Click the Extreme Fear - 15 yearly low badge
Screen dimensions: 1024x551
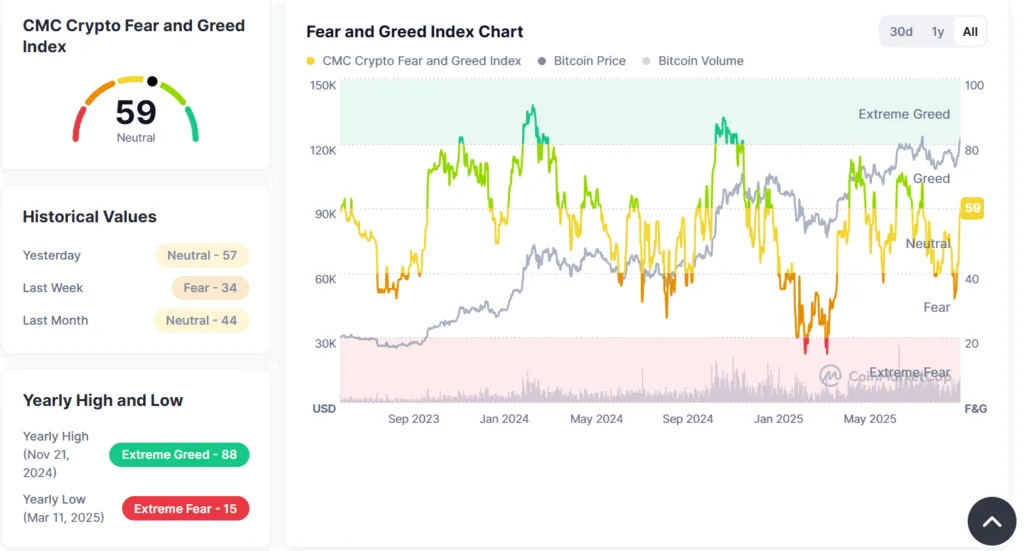pos(185,509)
